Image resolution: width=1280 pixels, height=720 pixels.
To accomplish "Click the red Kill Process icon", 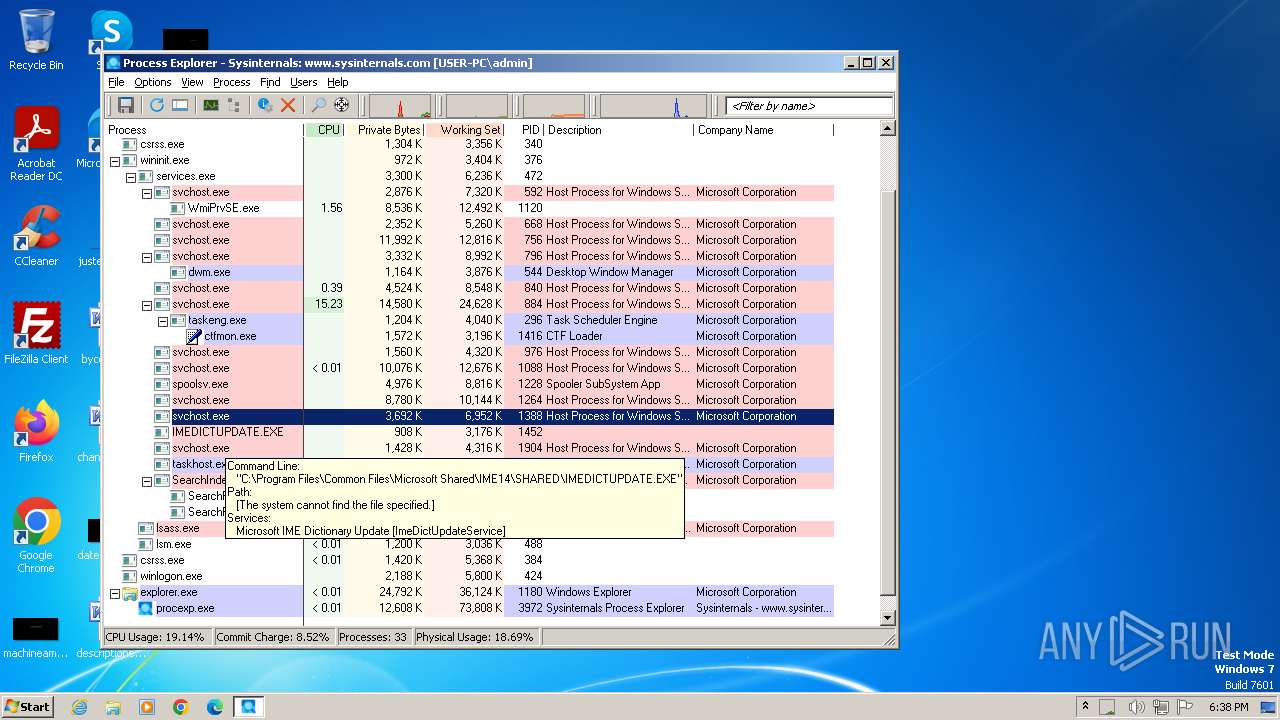I will pos(288,105).
